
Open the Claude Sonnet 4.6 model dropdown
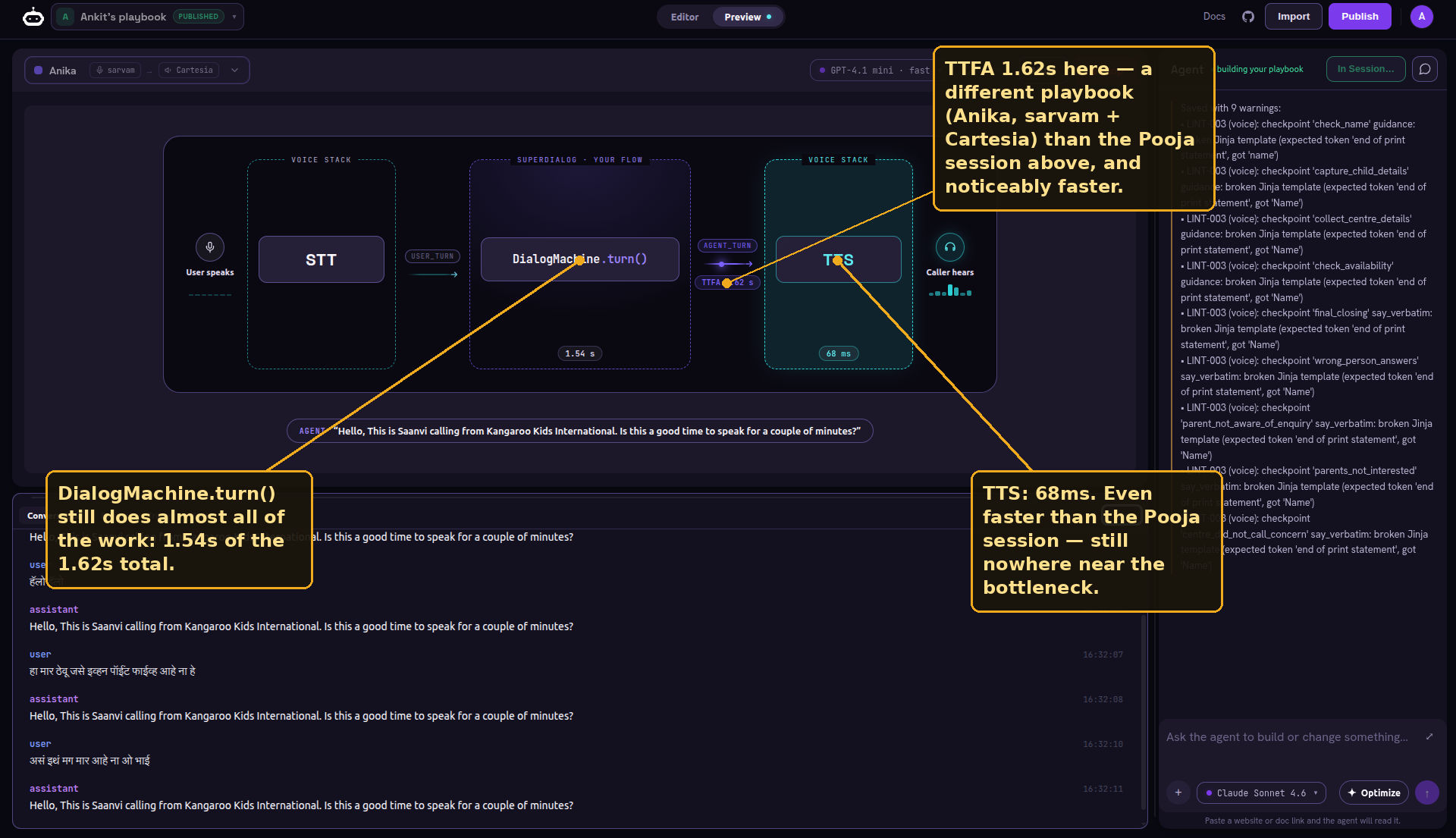pyautogui.click(x=1261, y=792)
